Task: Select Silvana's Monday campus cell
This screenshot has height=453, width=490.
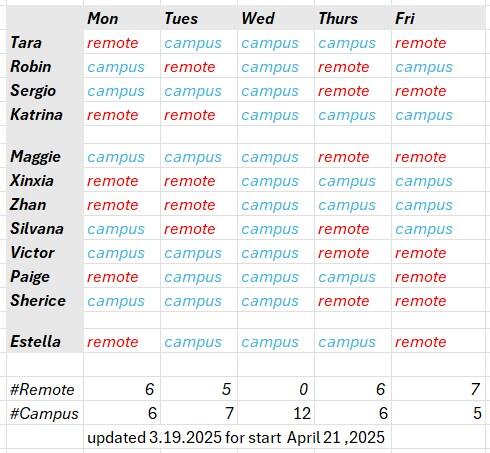Action: (x=122, y=228)
